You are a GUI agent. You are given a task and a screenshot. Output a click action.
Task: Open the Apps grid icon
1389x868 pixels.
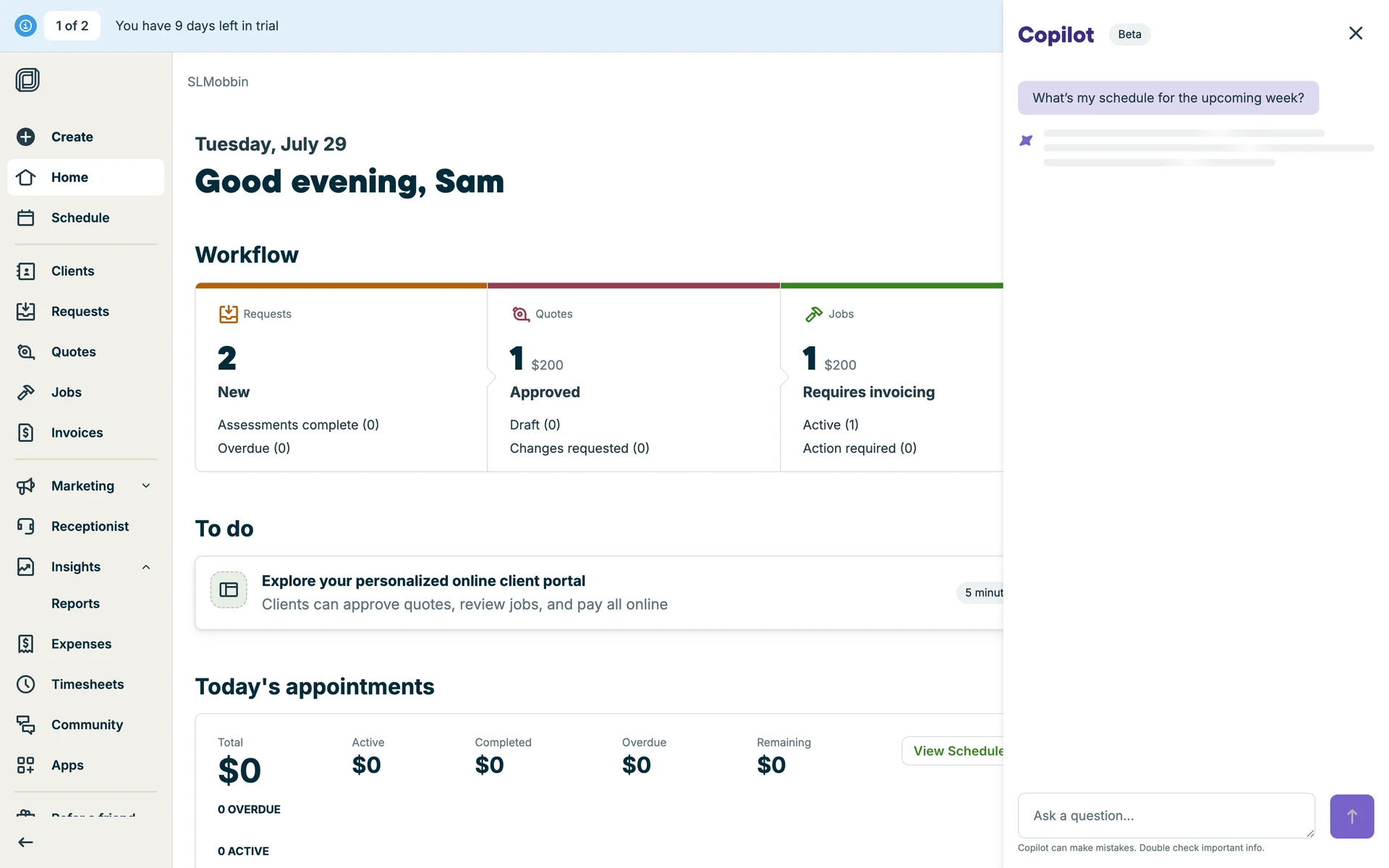[x=26, y=765]
